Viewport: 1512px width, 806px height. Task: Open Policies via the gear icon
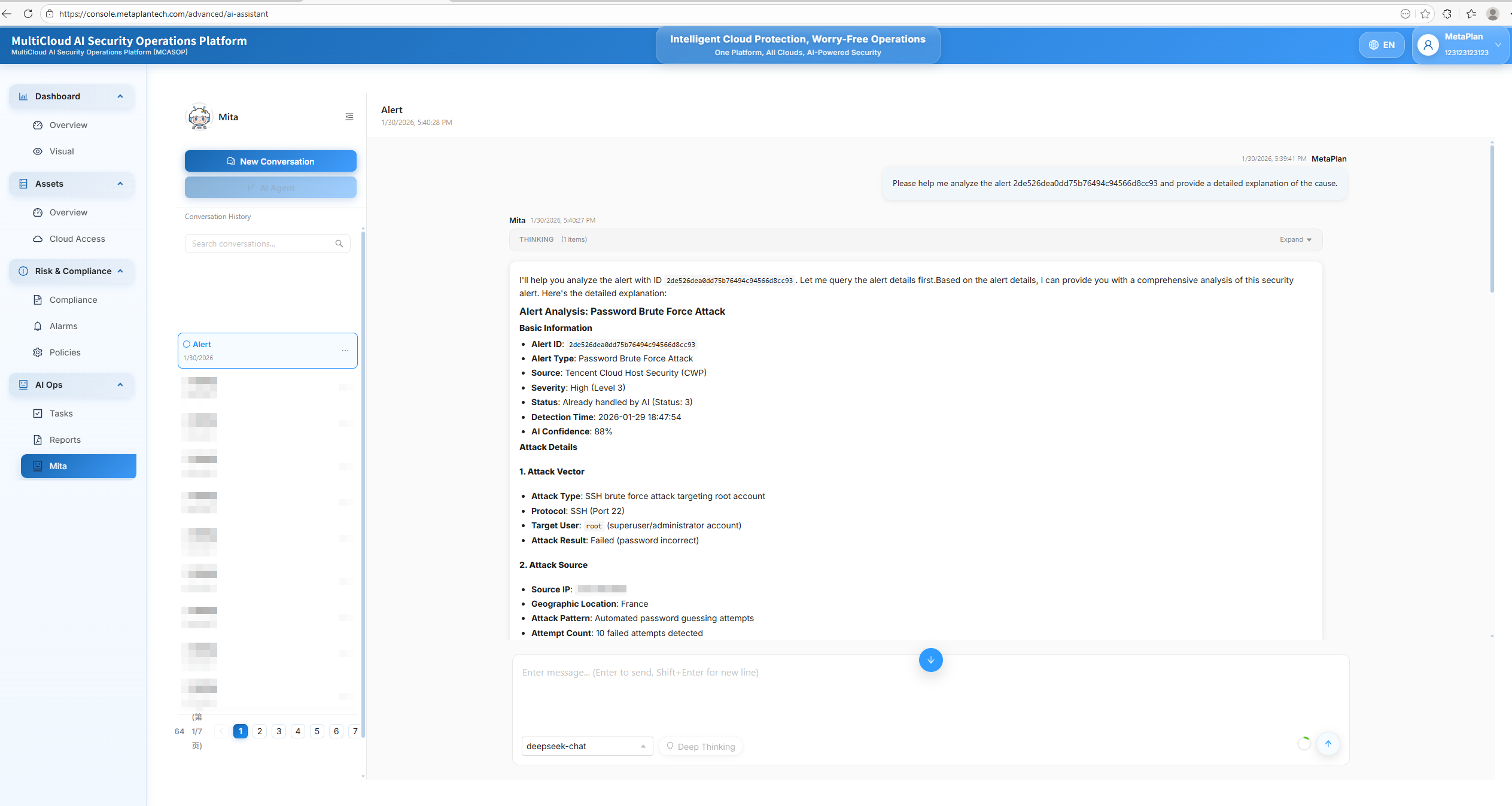(x=38, y=352)
